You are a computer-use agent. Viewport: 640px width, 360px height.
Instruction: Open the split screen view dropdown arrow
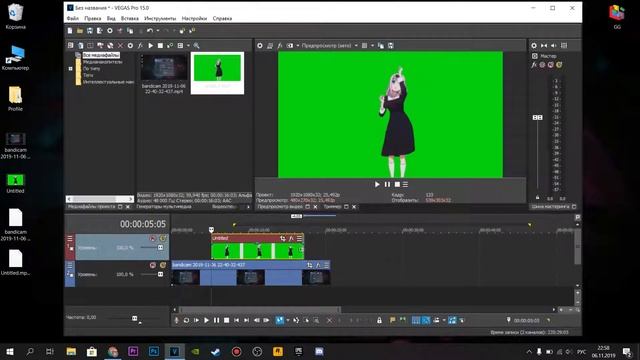click(298, 46)
